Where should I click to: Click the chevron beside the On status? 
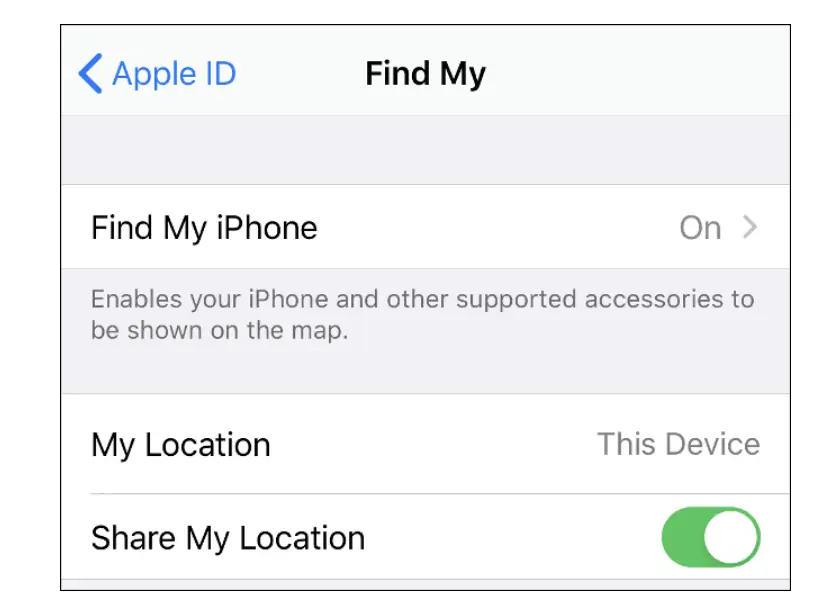pyautogui.click(x=750, y=227)
